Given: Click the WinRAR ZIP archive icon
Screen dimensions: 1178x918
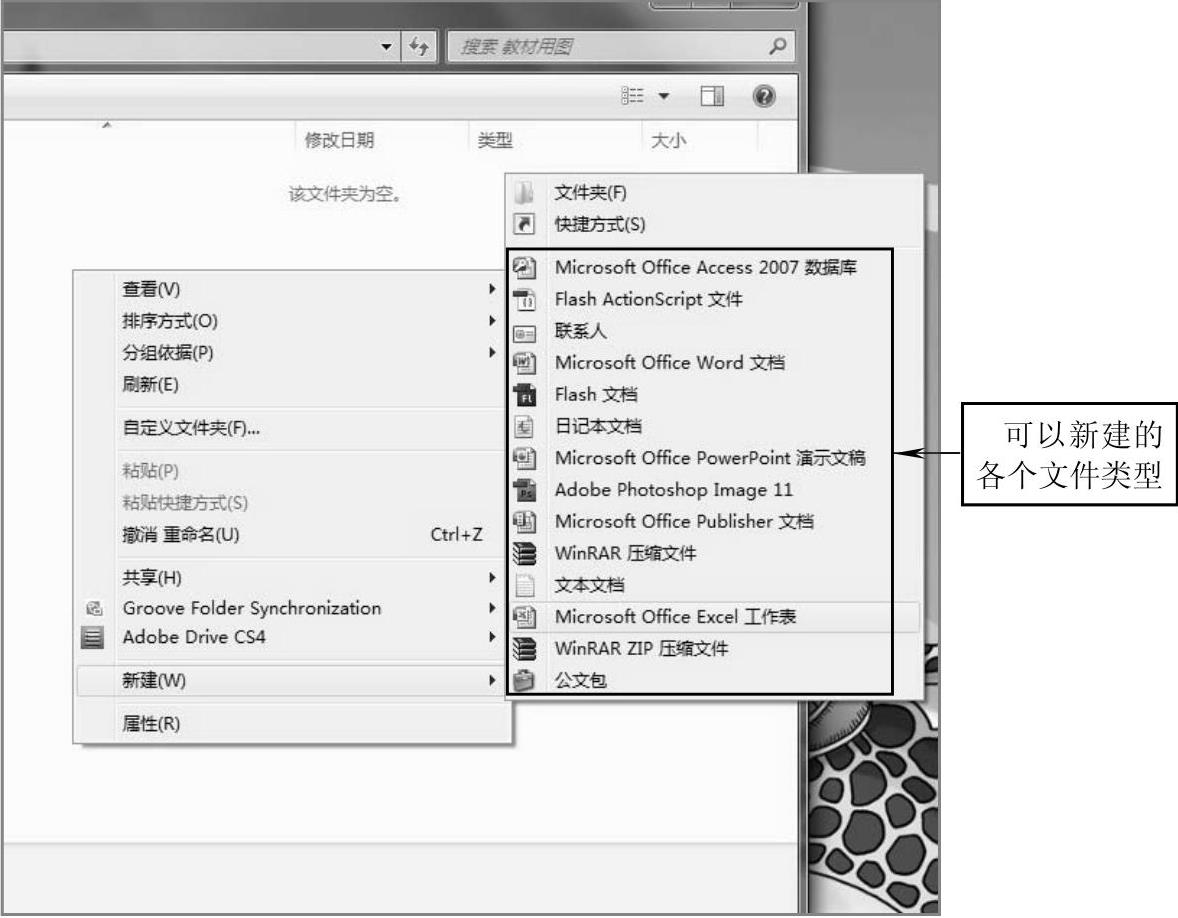Looking at the screenshot, I should pos(524,648).
